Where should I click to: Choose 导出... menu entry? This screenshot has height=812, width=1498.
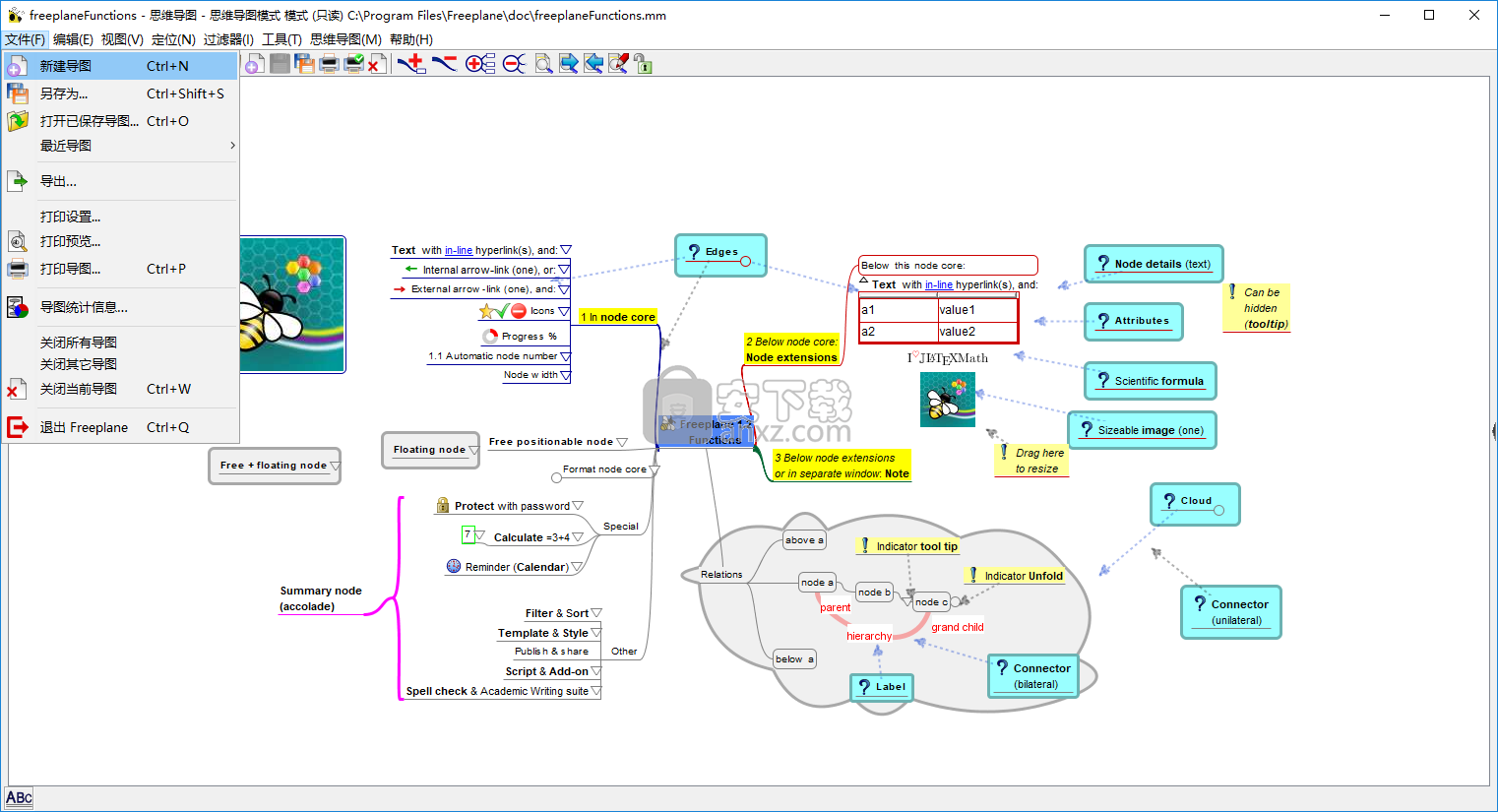pyautogui.click(x=121, y=181)
